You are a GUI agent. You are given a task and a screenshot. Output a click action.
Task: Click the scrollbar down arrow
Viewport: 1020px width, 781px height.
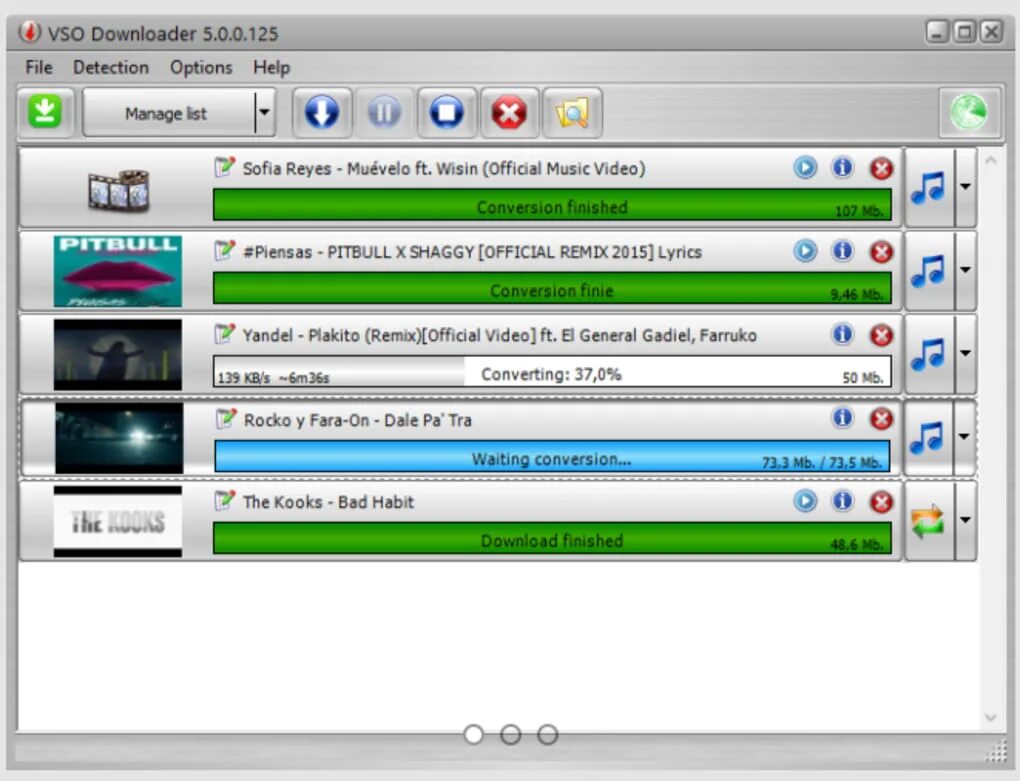point(991,717)
